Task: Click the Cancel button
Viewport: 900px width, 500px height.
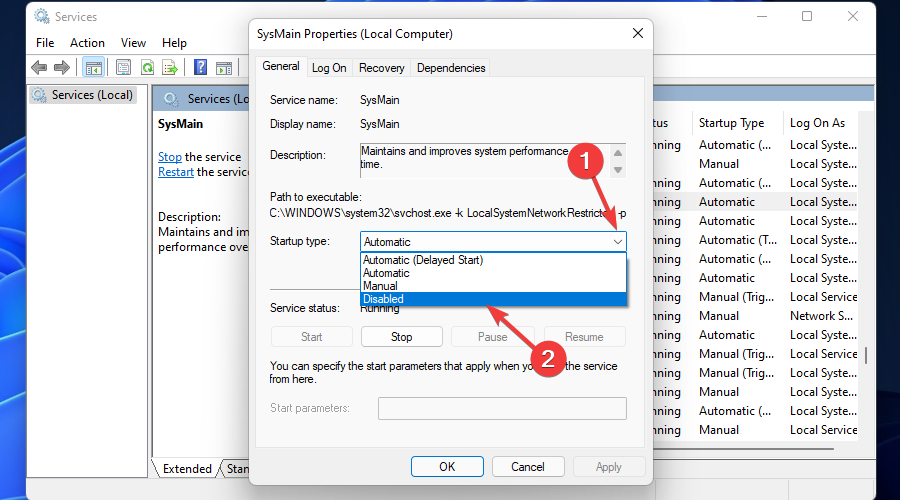Action: point(528,467)
